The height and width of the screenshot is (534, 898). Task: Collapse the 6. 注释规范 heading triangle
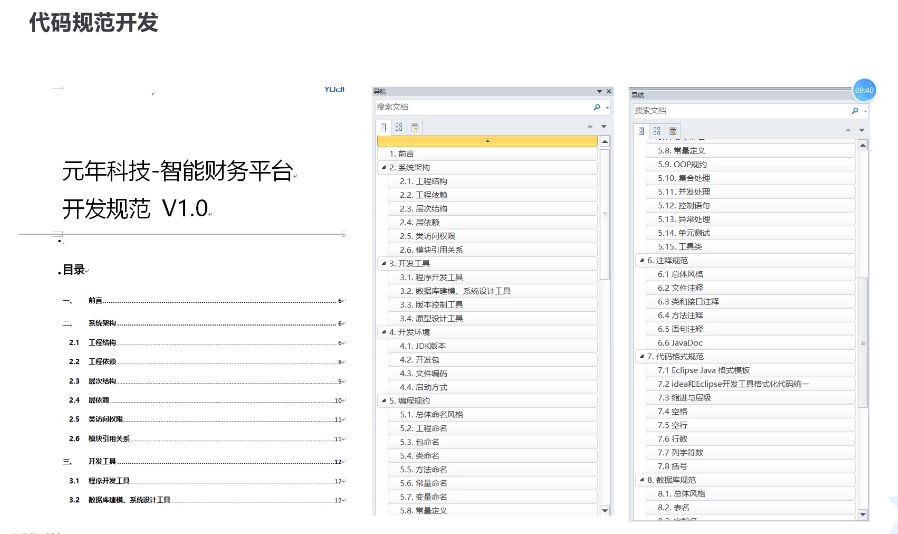tap(641, 260)
